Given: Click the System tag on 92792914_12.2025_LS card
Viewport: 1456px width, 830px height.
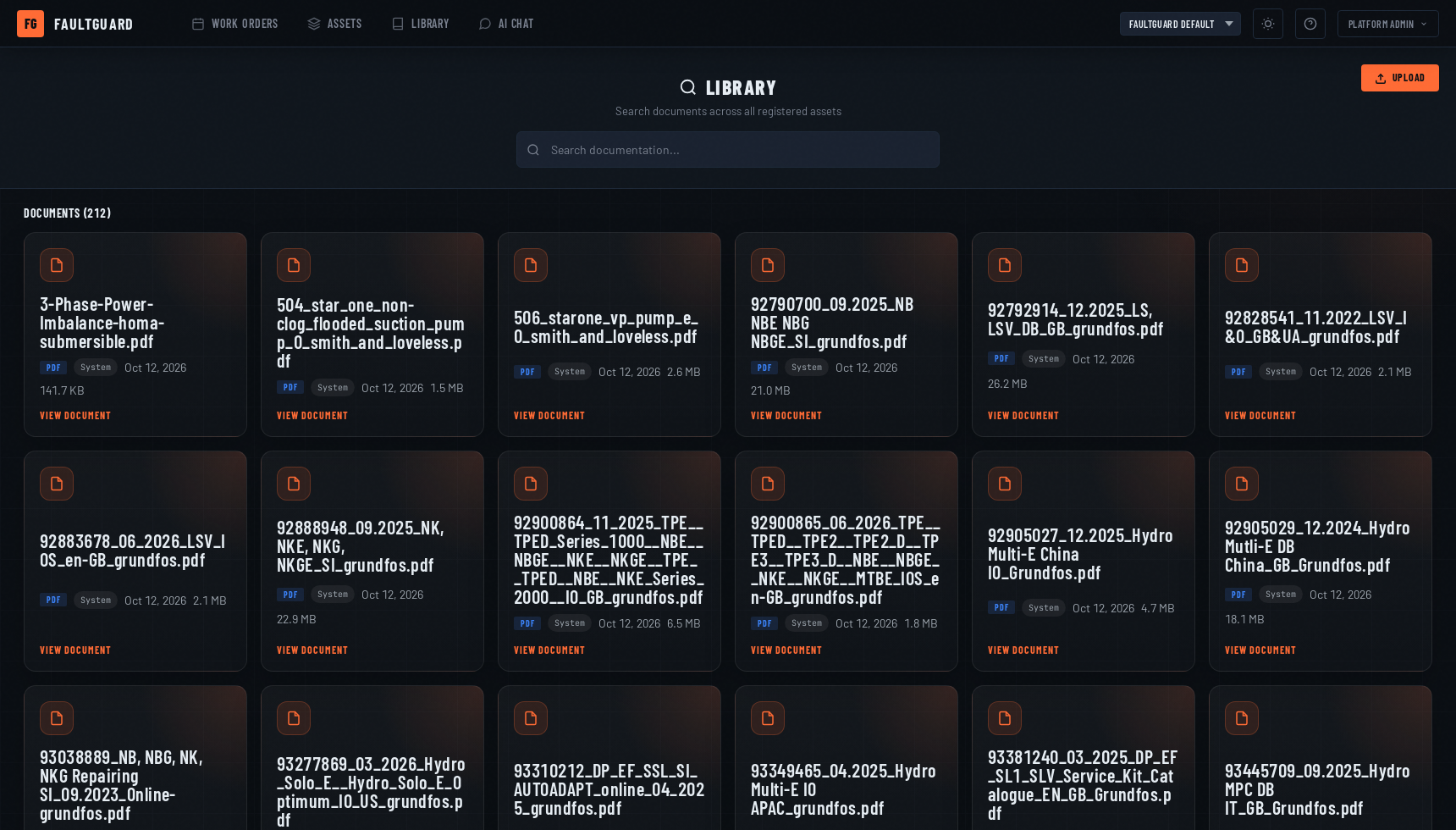Looking at the screenshot, I should (x=1044, y=359).
